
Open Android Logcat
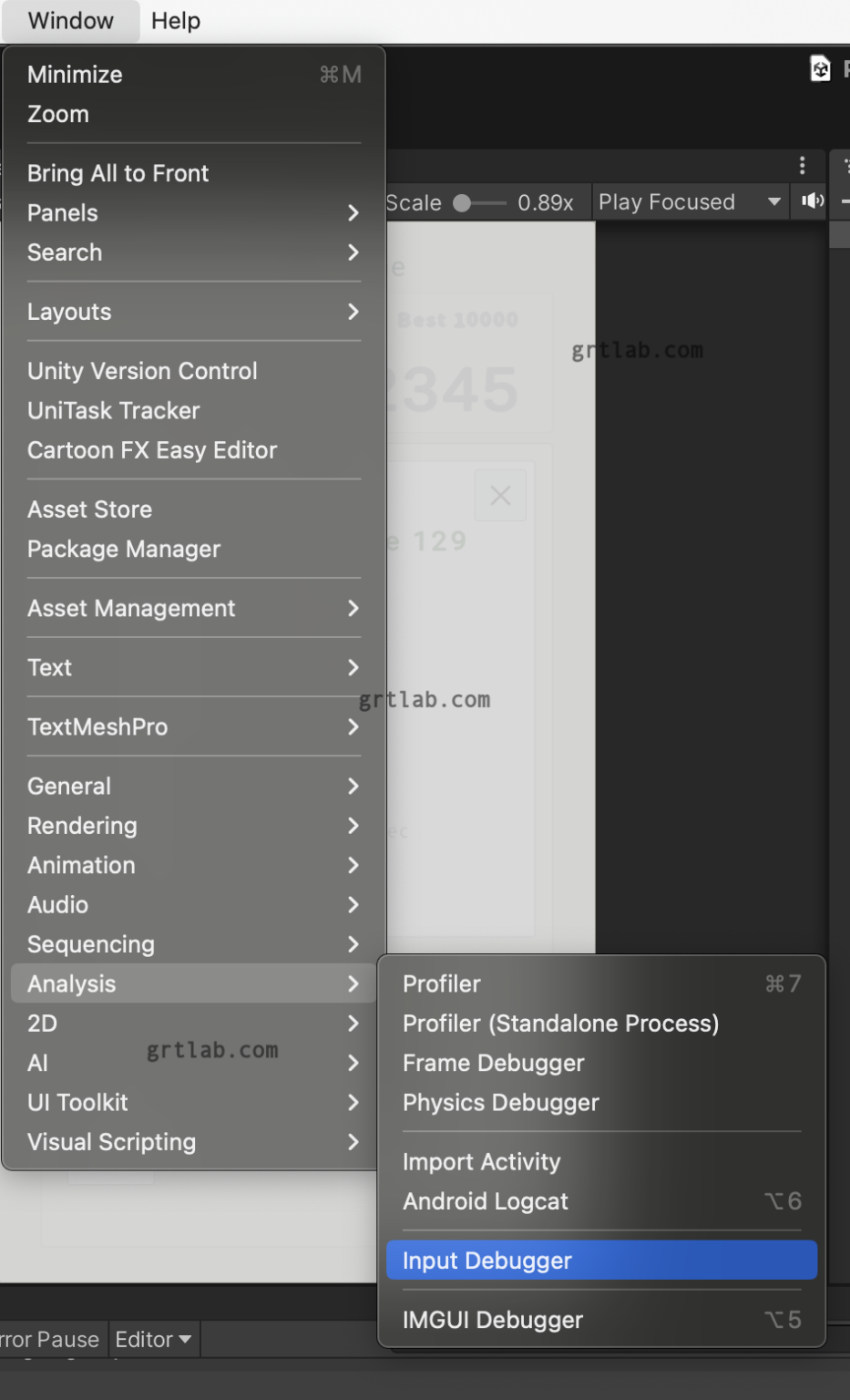(x=486, y=1201)
